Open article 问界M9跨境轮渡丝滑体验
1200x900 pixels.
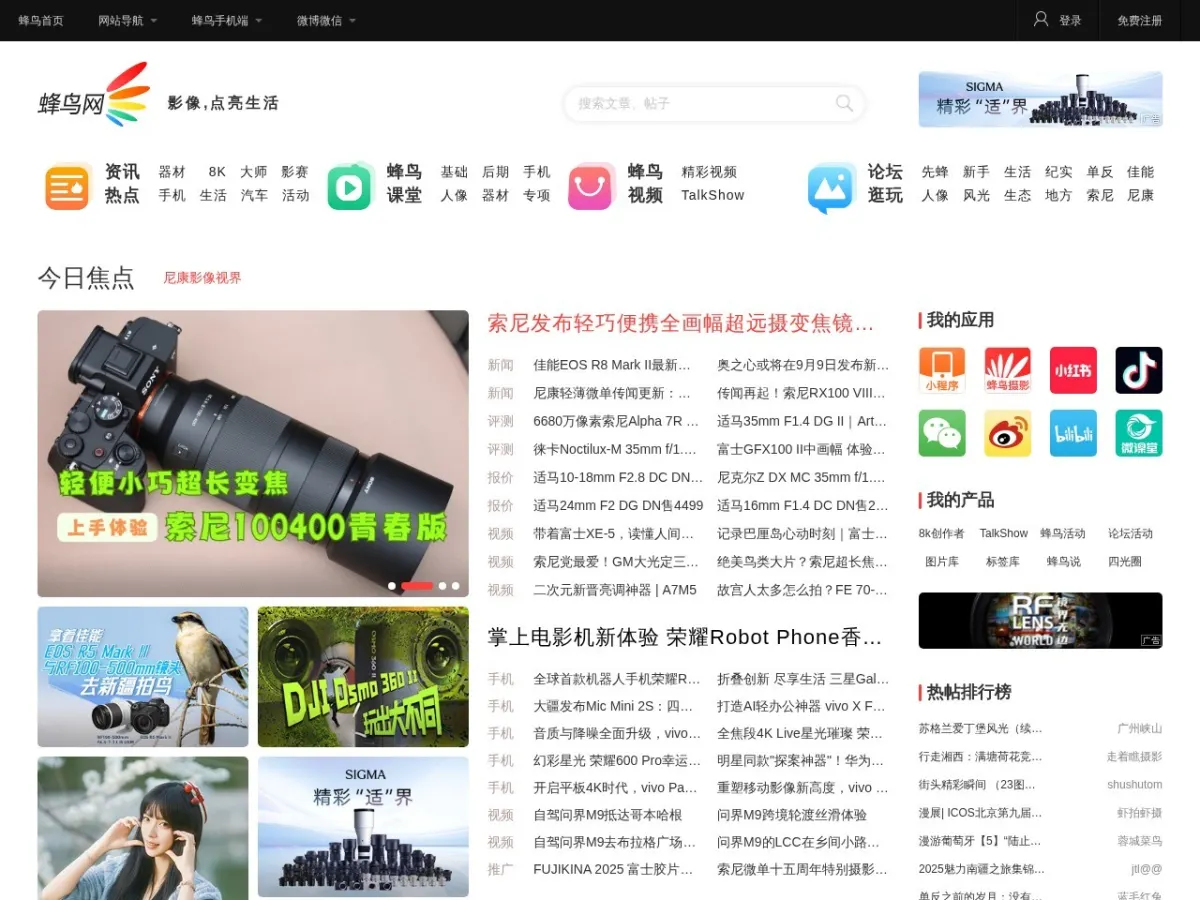(x=792, y=815)
